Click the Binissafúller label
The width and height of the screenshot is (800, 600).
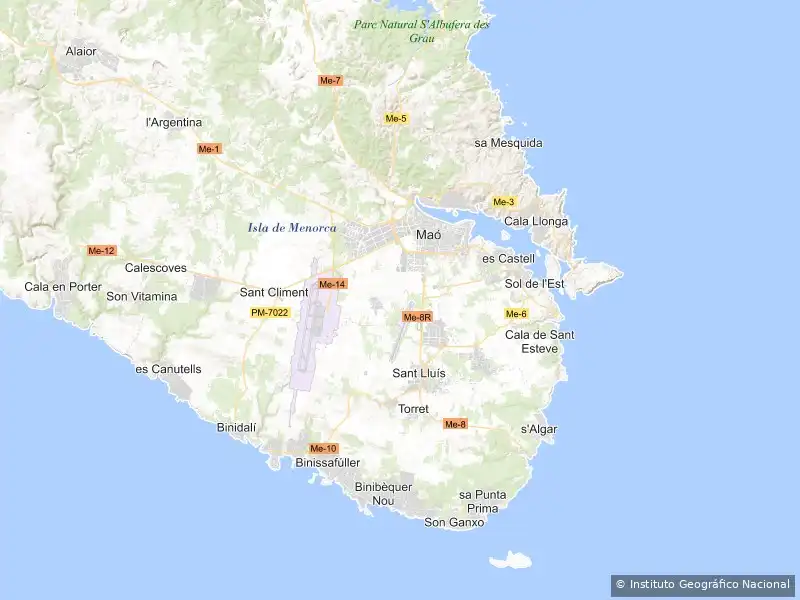pyautogui.click(x=328, y=463)
